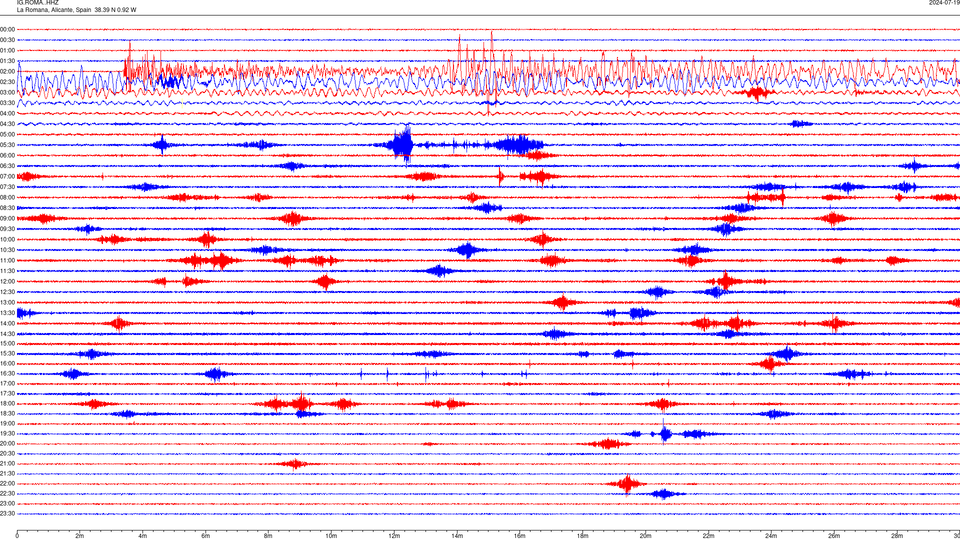Click the '10:30' time label

[7, 250]
